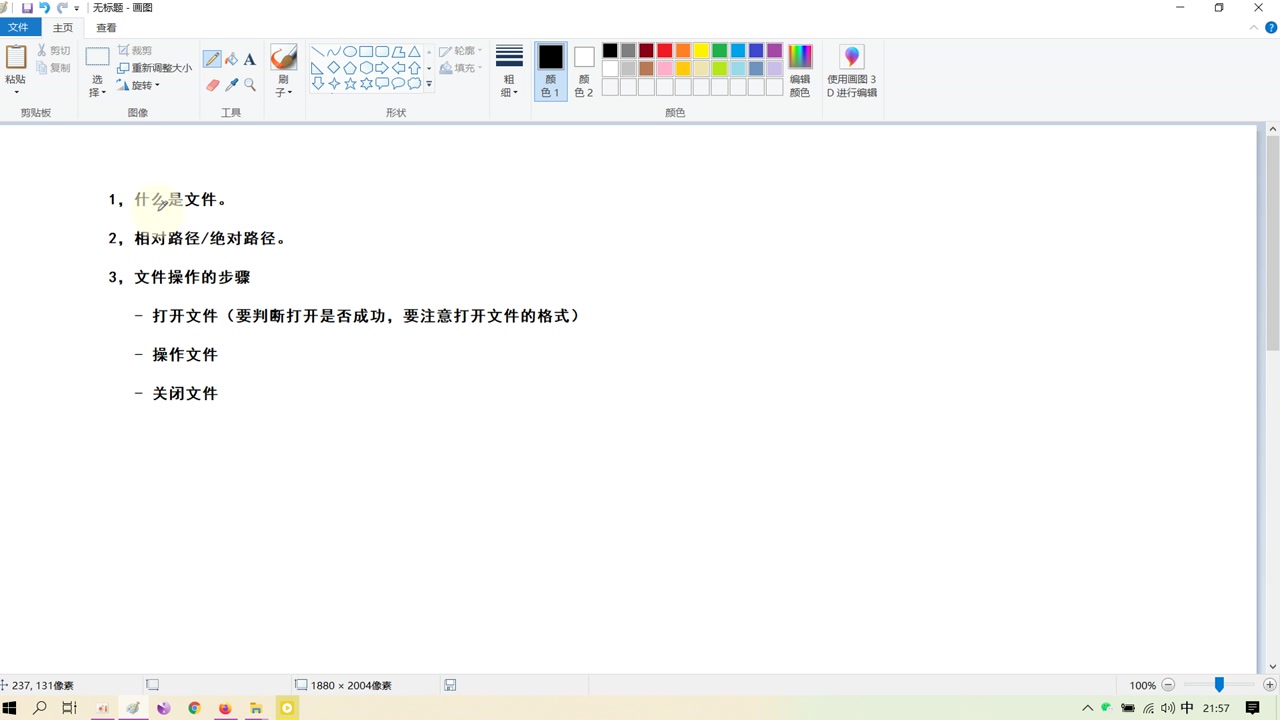
Task: Select the Brushes icon
Action: click(284, 57)
